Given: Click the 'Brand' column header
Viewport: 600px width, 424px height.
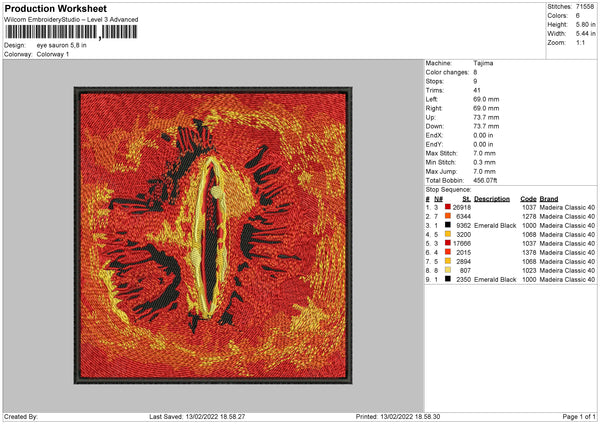Looking at the screenshot, I should (549, 199).
